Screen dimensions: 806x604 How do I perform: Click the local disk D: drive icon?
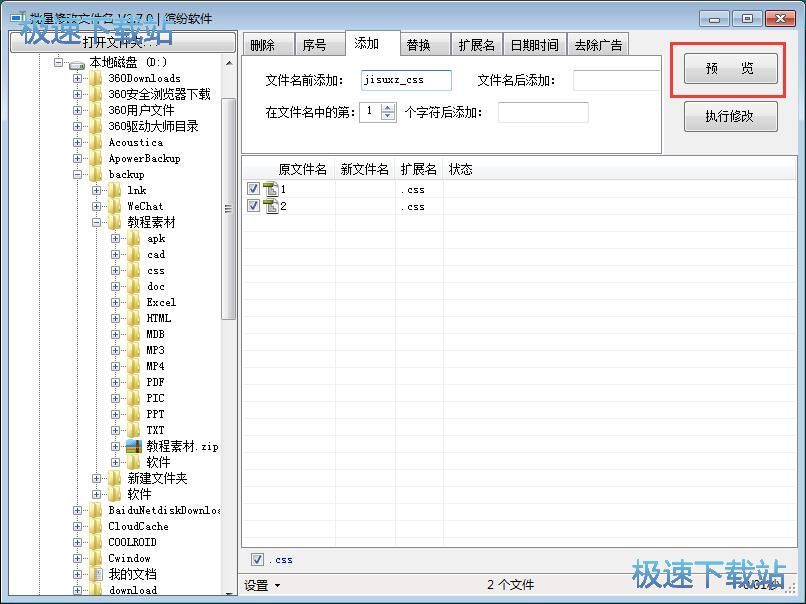coord(77,64)
